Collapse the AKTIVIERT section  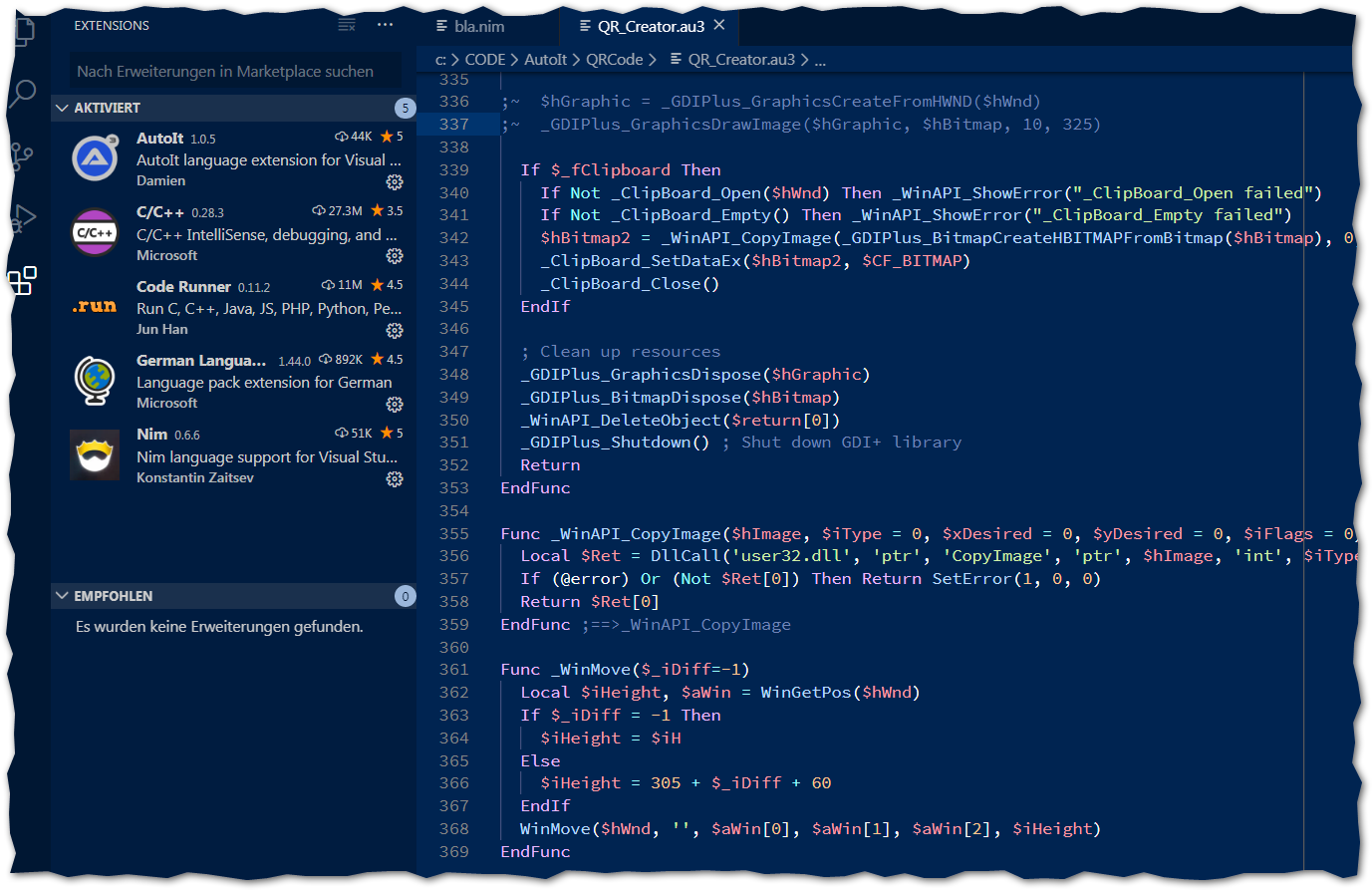click(x=63, y=108)
